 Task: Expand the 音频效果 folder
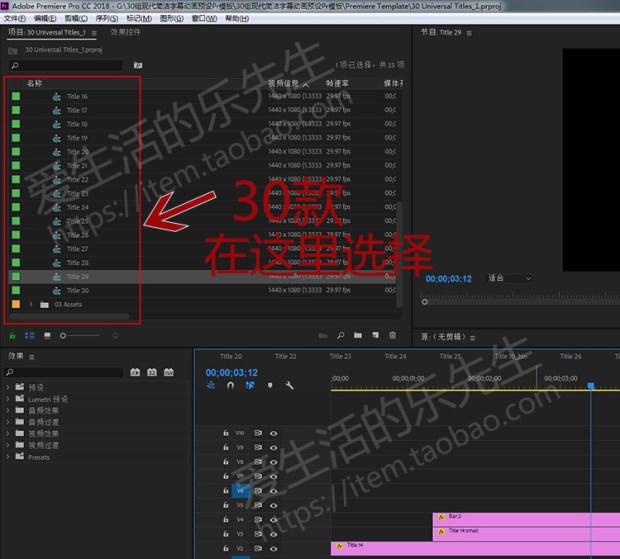(8, 410)
